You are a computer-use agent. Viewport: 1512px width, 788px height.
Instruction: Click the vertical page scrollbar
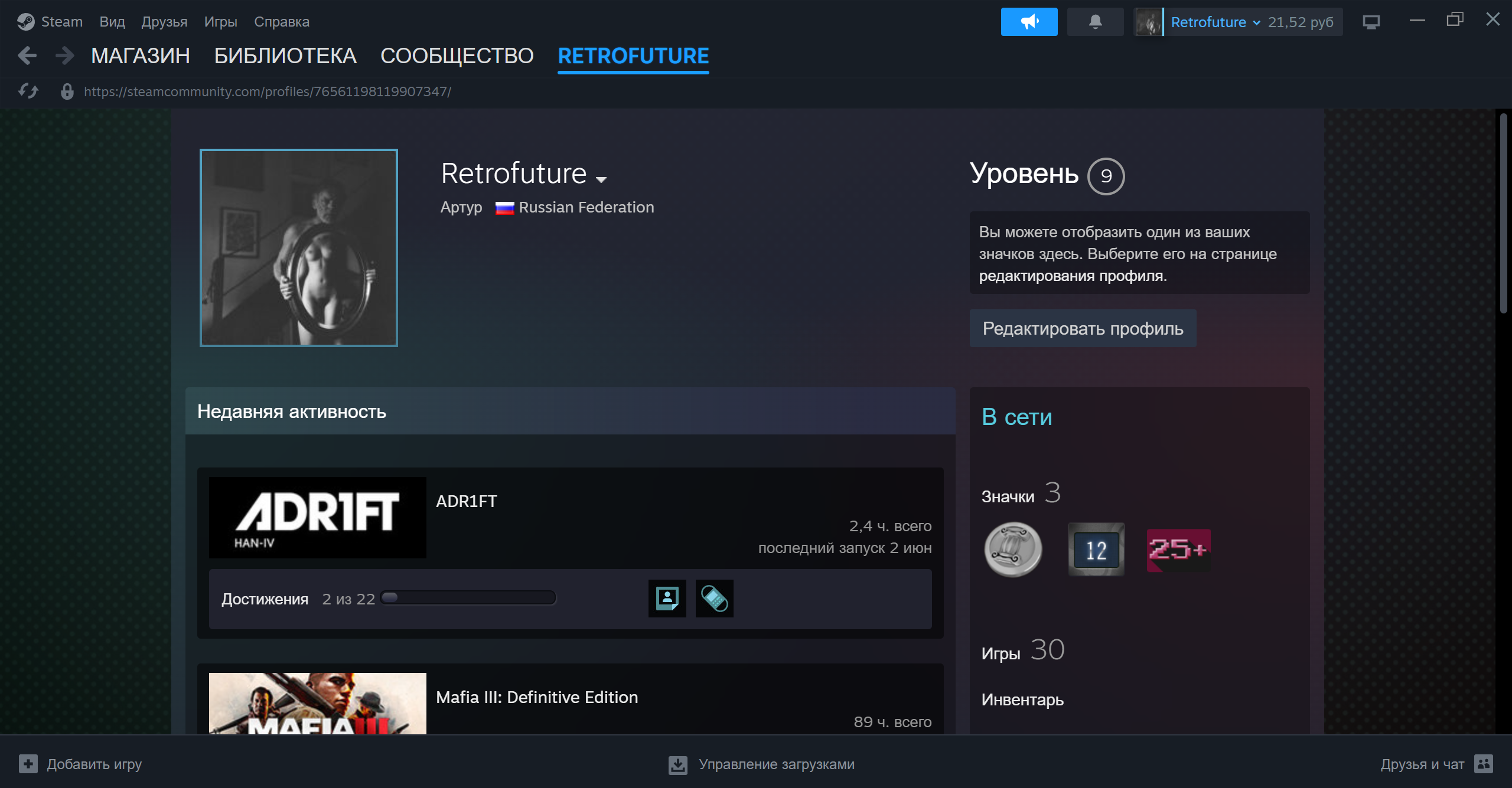pyautogui.click(x=1504, y=212)
